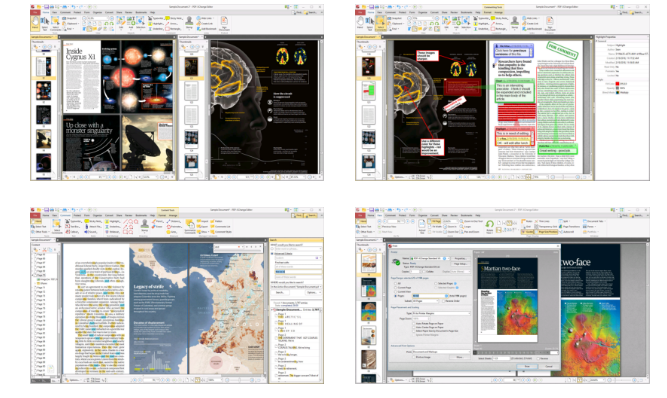Tick the Collate checkbox in Print dialog
This screenshot has height=398, width=667.
[x=423, y=271]
